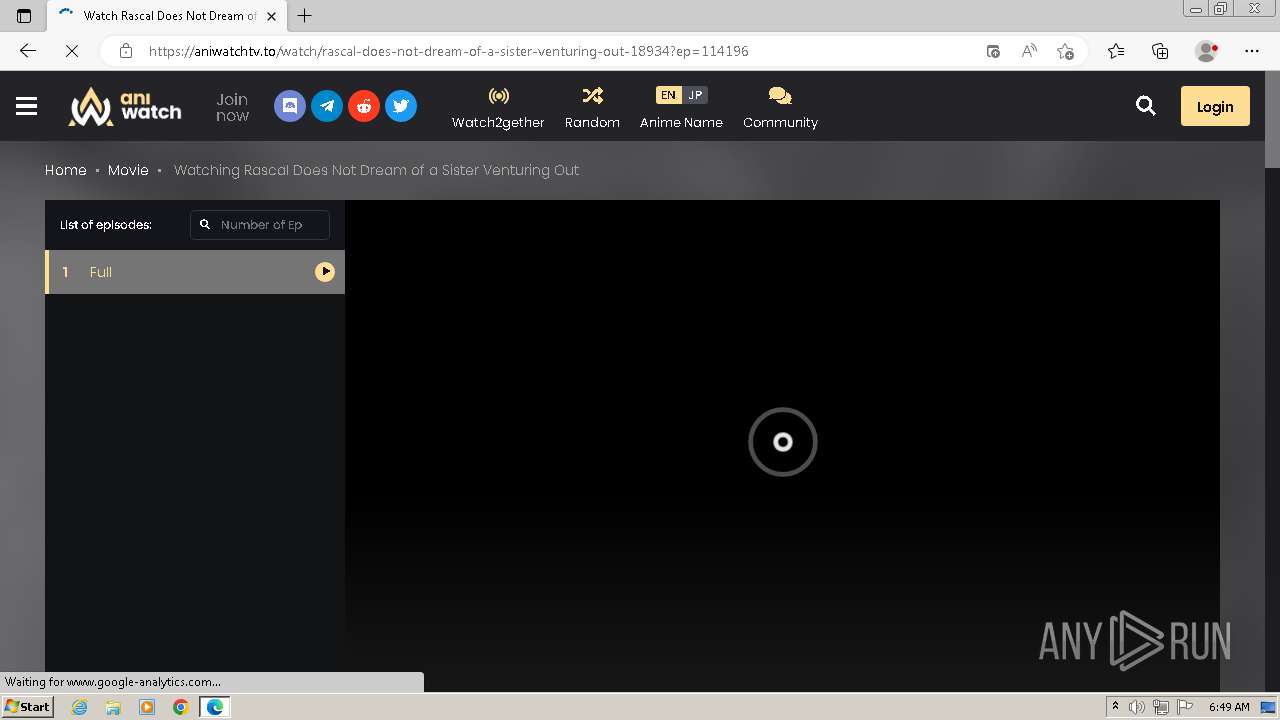
Task: Pick a Random anime
Action: [x=592, y=107]
